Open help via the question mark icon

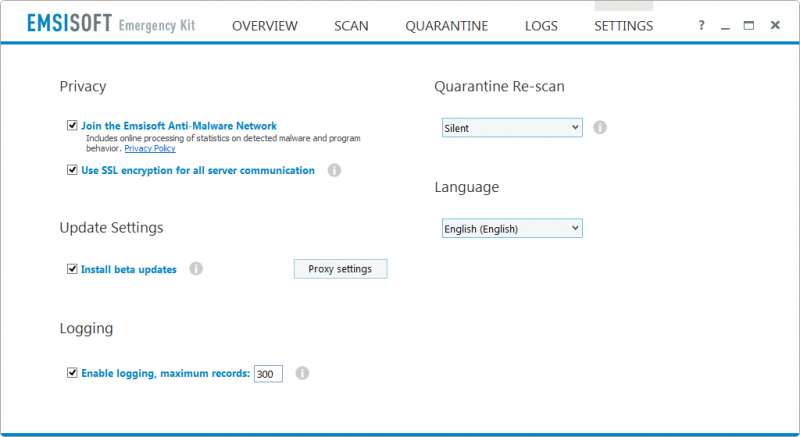(702, 25)
